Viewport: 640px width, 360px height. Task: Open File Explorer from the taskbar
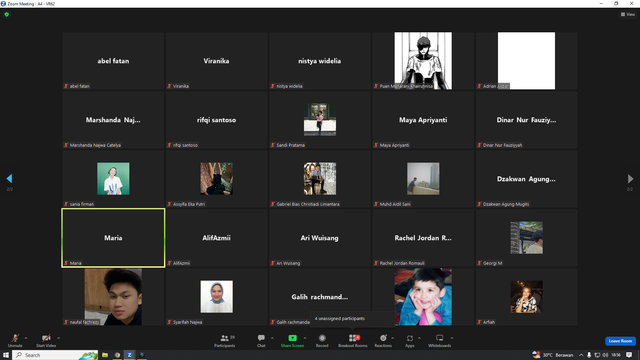(105, 355)
